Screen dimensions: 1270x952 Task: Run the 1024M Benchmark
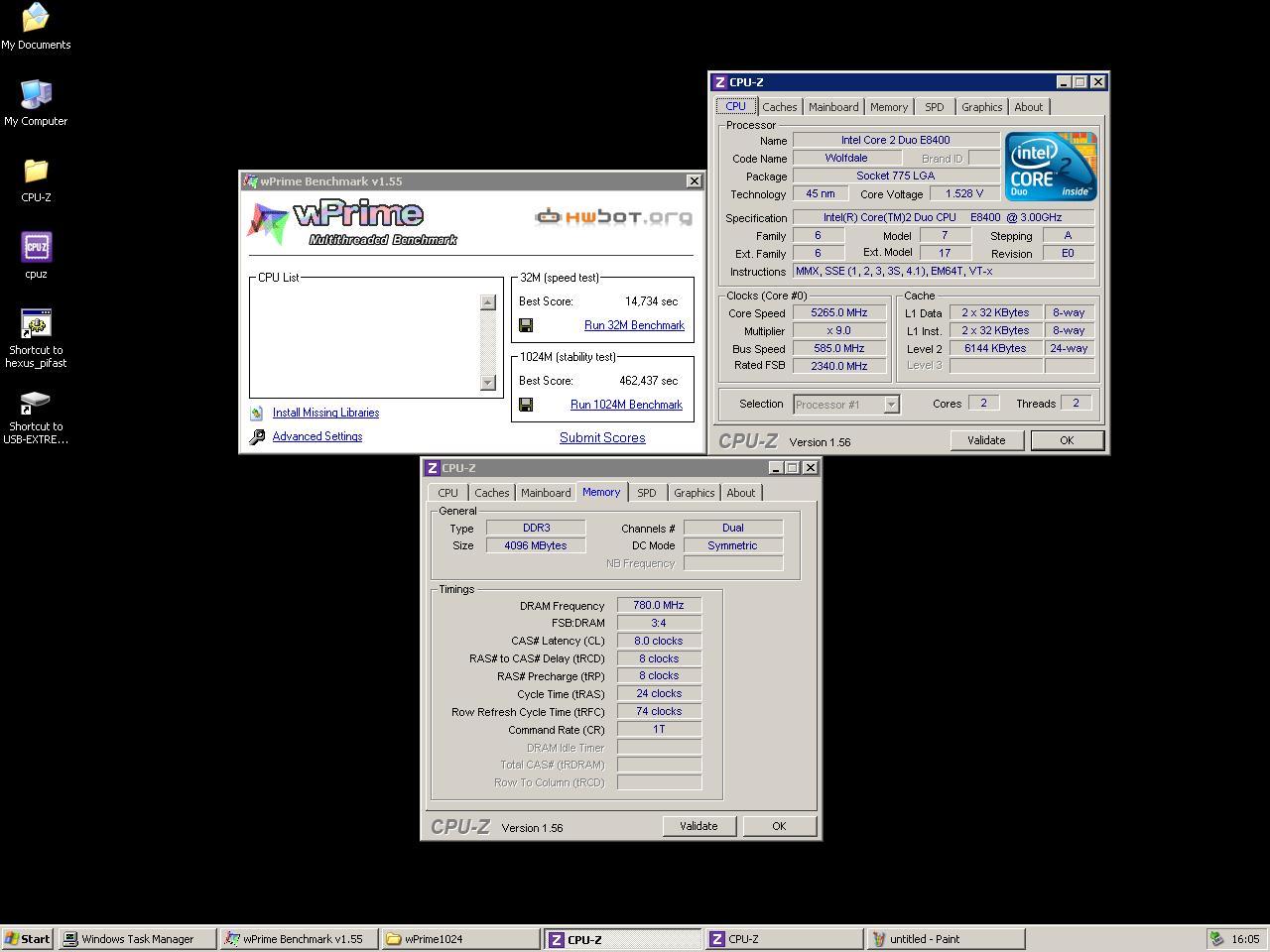click(x=626, y=405)
